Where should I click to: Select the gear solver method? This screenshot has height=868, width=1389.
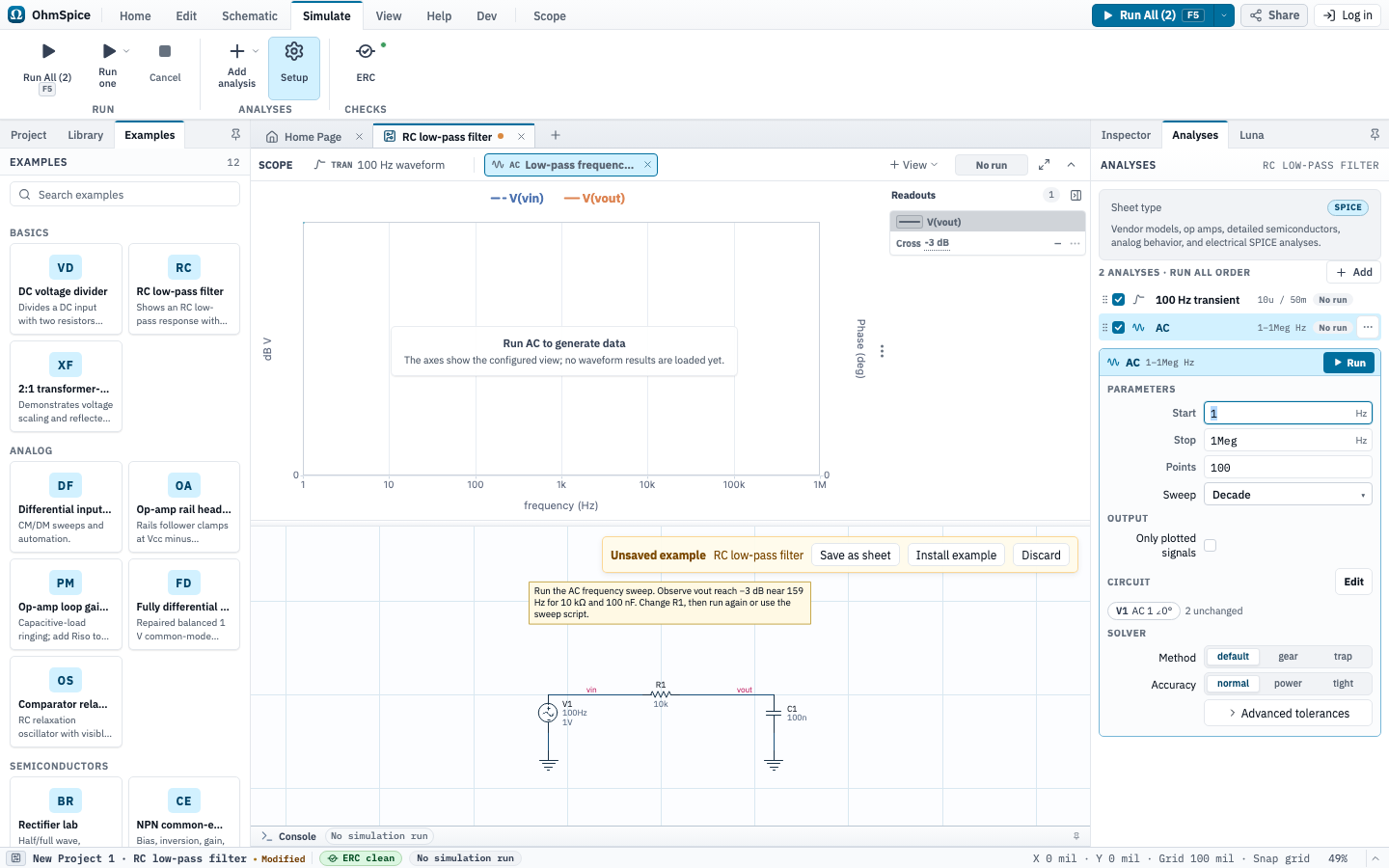pyautogui.click(x=1288, y=657)
